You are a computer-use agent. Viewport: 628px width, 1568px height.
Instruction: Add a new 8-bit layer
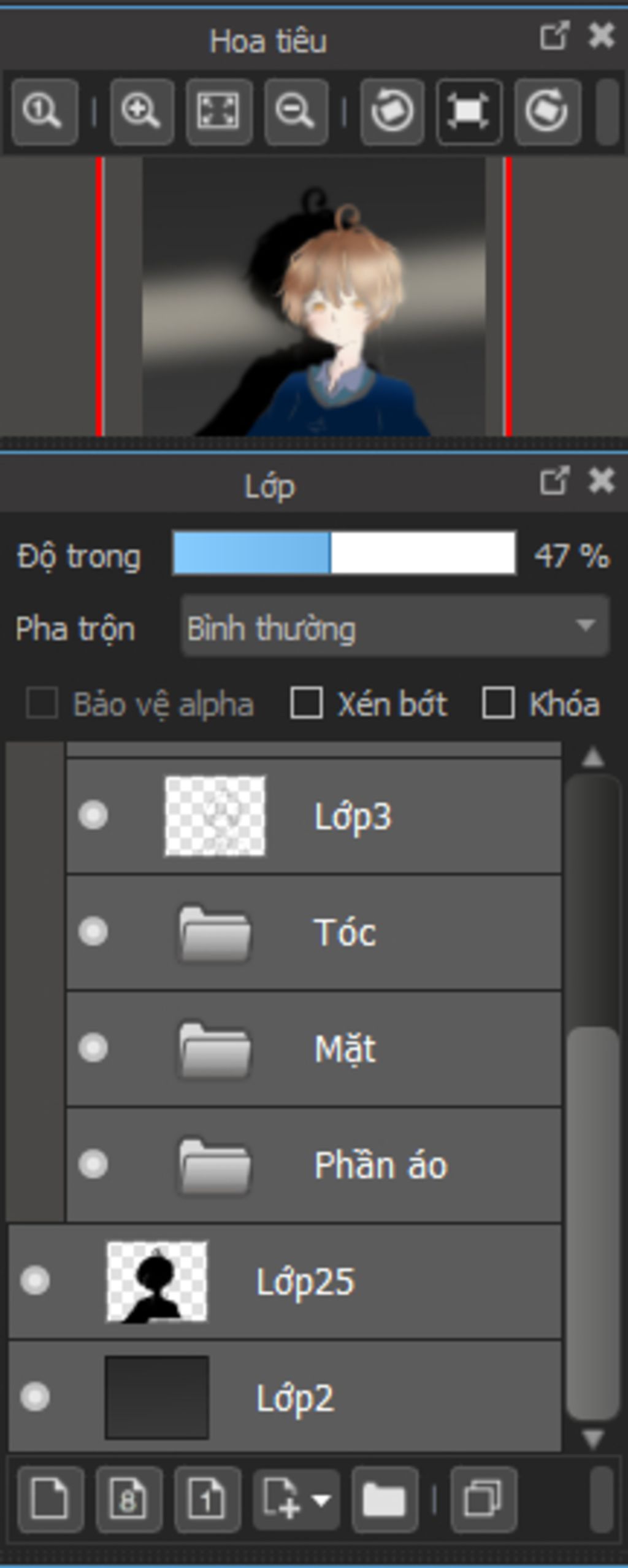click(x=129, y=1500)
